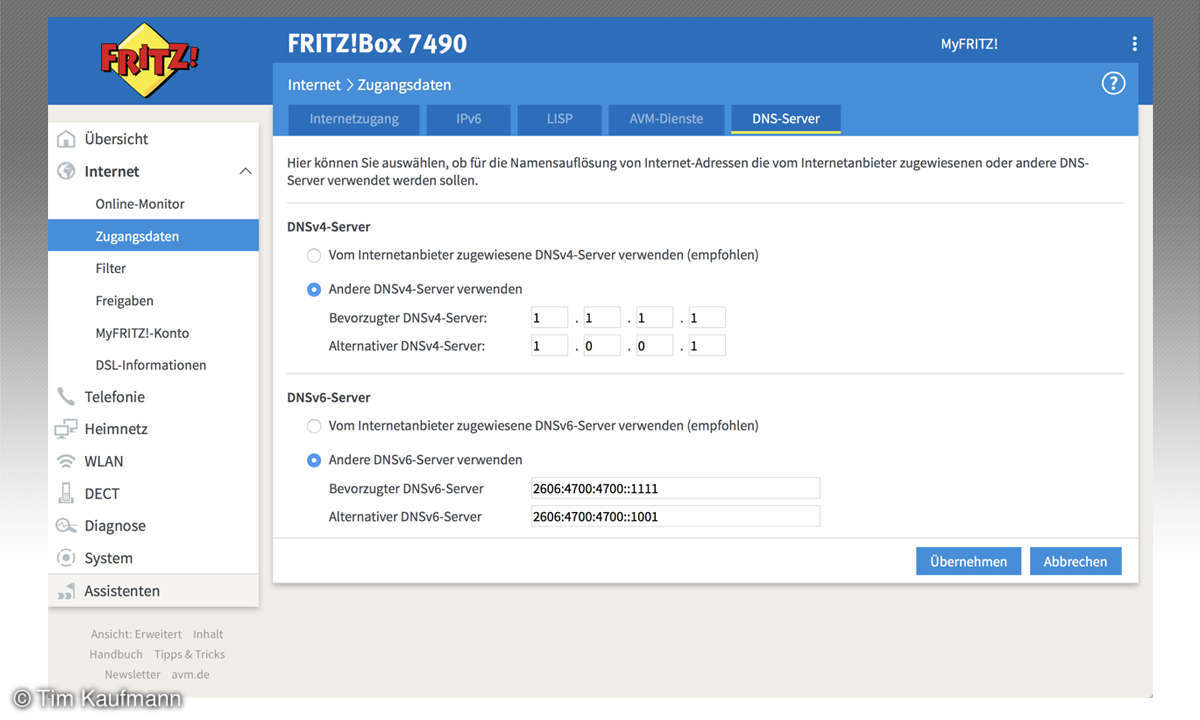Click the FRITZ! logo
The width and height of the screenshot is (1200, 720).
coord(149,60)
